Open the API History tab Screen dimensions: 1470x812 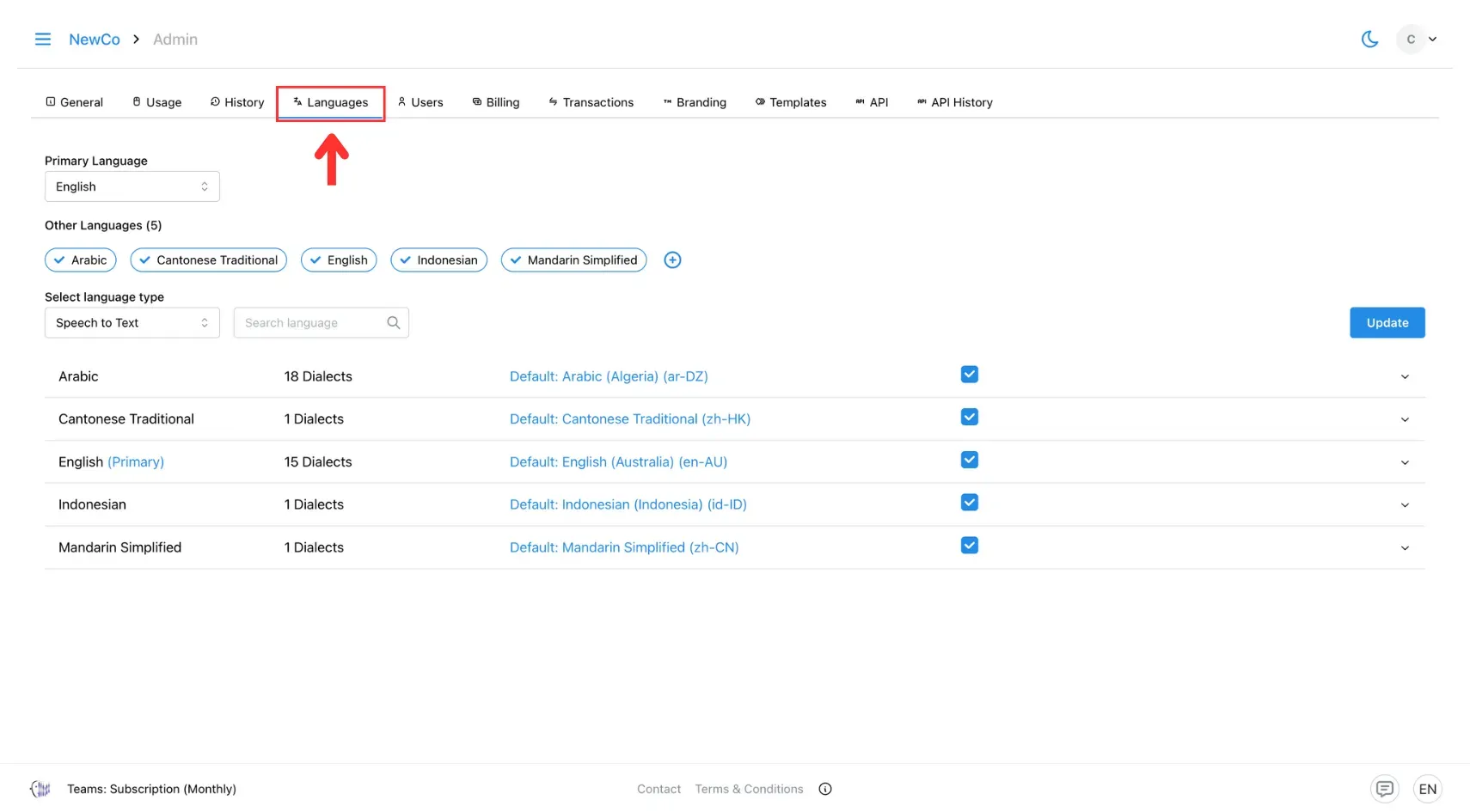tap(955, 102)
